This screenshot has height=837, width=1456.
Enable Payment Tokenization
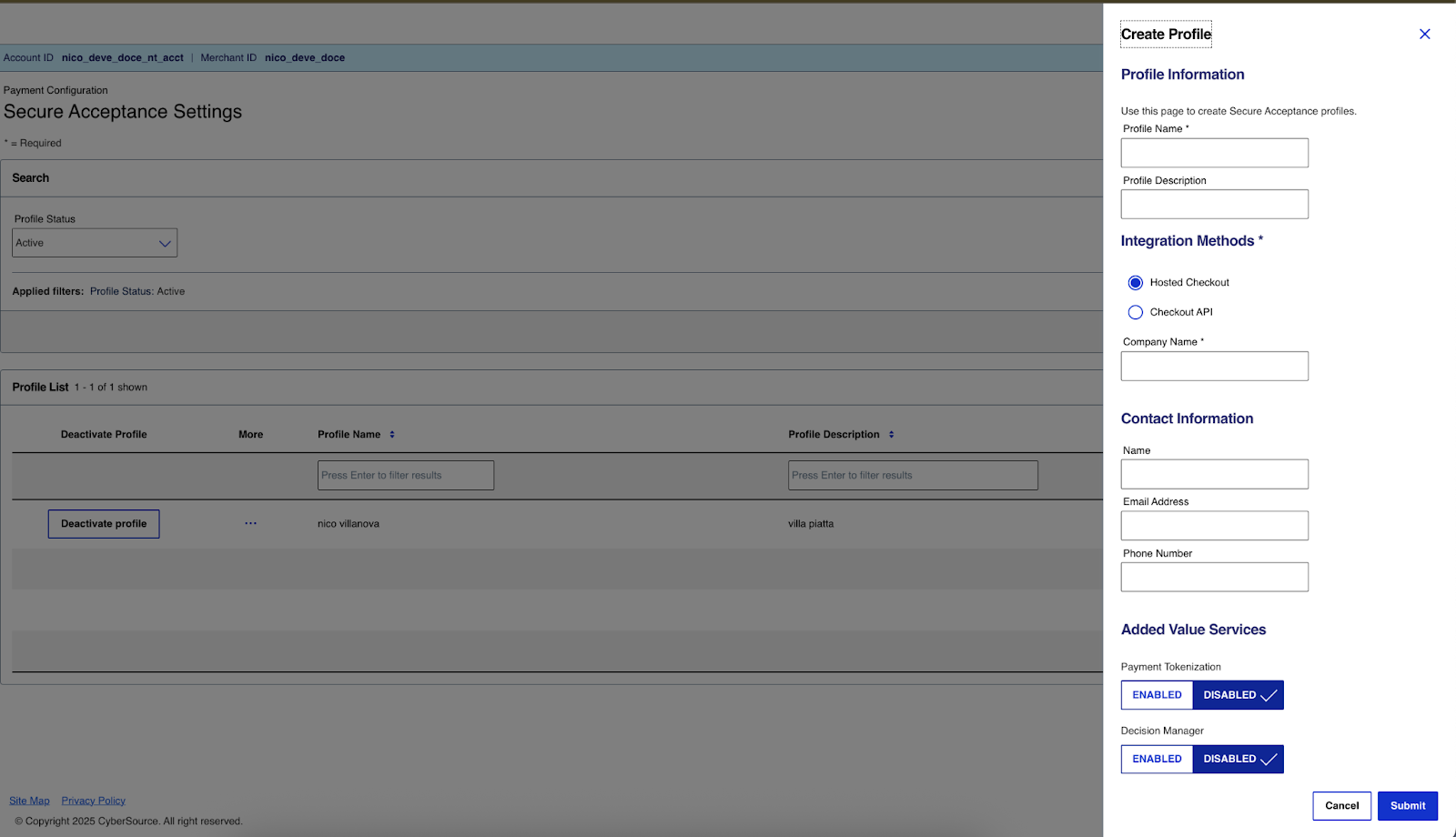pos(1156,694)
